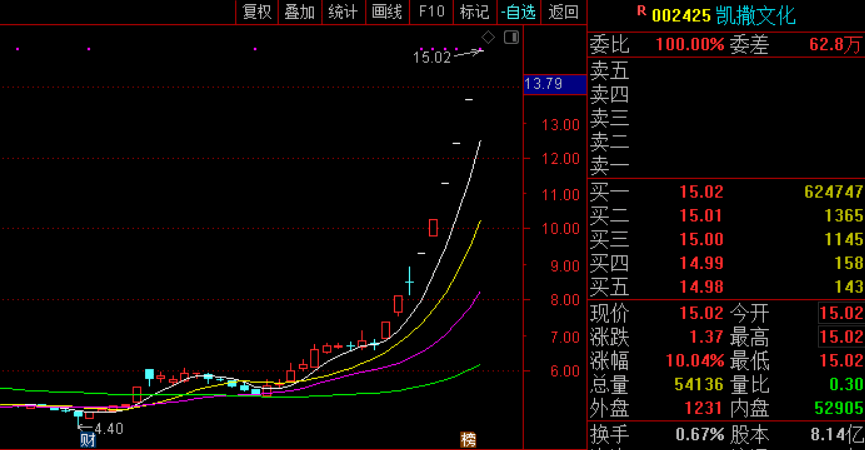Open the 叠加 overlay option
The width and height of the screenshot is (865, 450).
tap(300, 12)
